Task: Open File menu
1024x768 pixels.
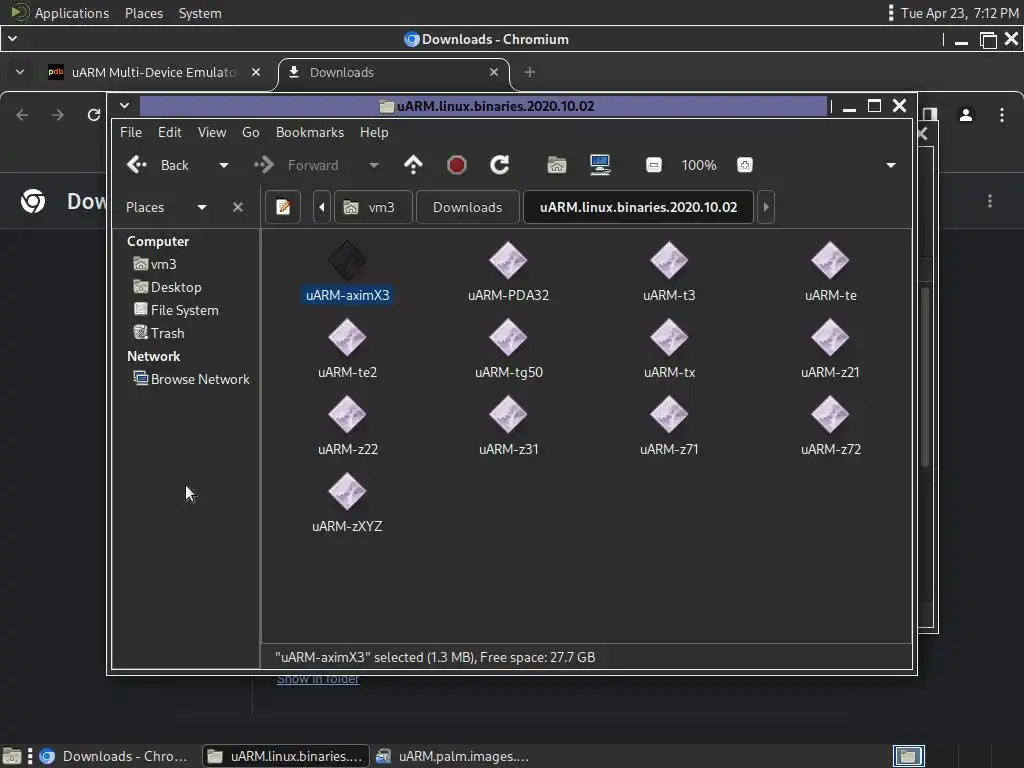Action: (x=131, y=132)
